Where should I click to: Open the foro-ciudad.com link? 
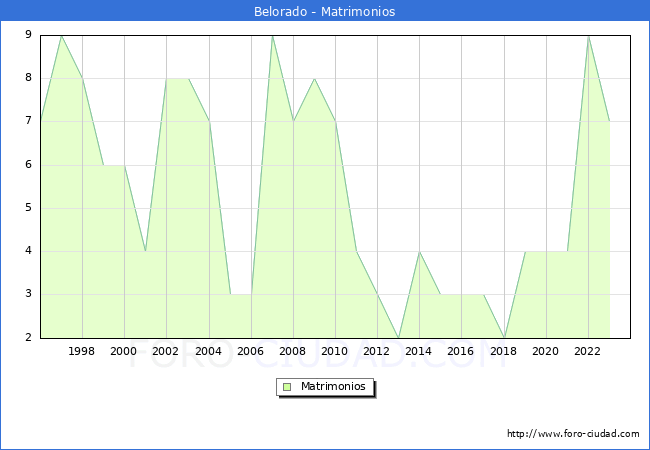(x=573, y=434)
